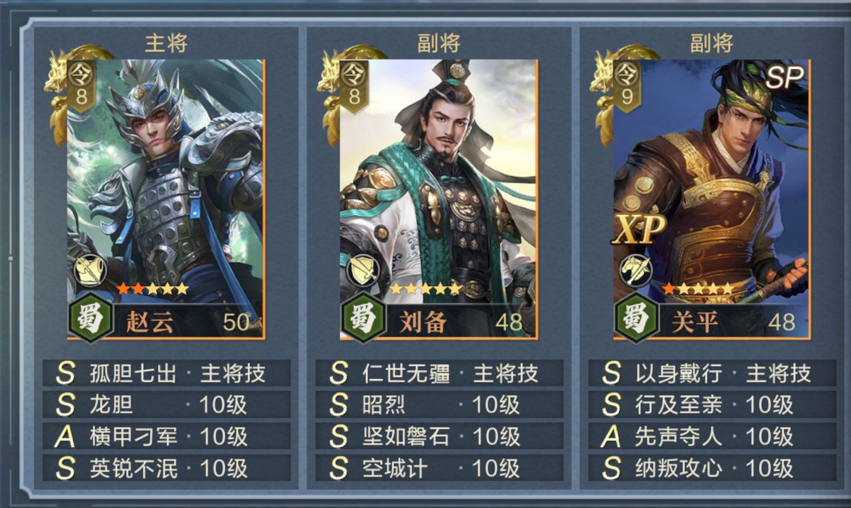The height and width of the screenshot is (508, 851).
Task: Open 赵云 general portrait card
Action: click(166, 199)
